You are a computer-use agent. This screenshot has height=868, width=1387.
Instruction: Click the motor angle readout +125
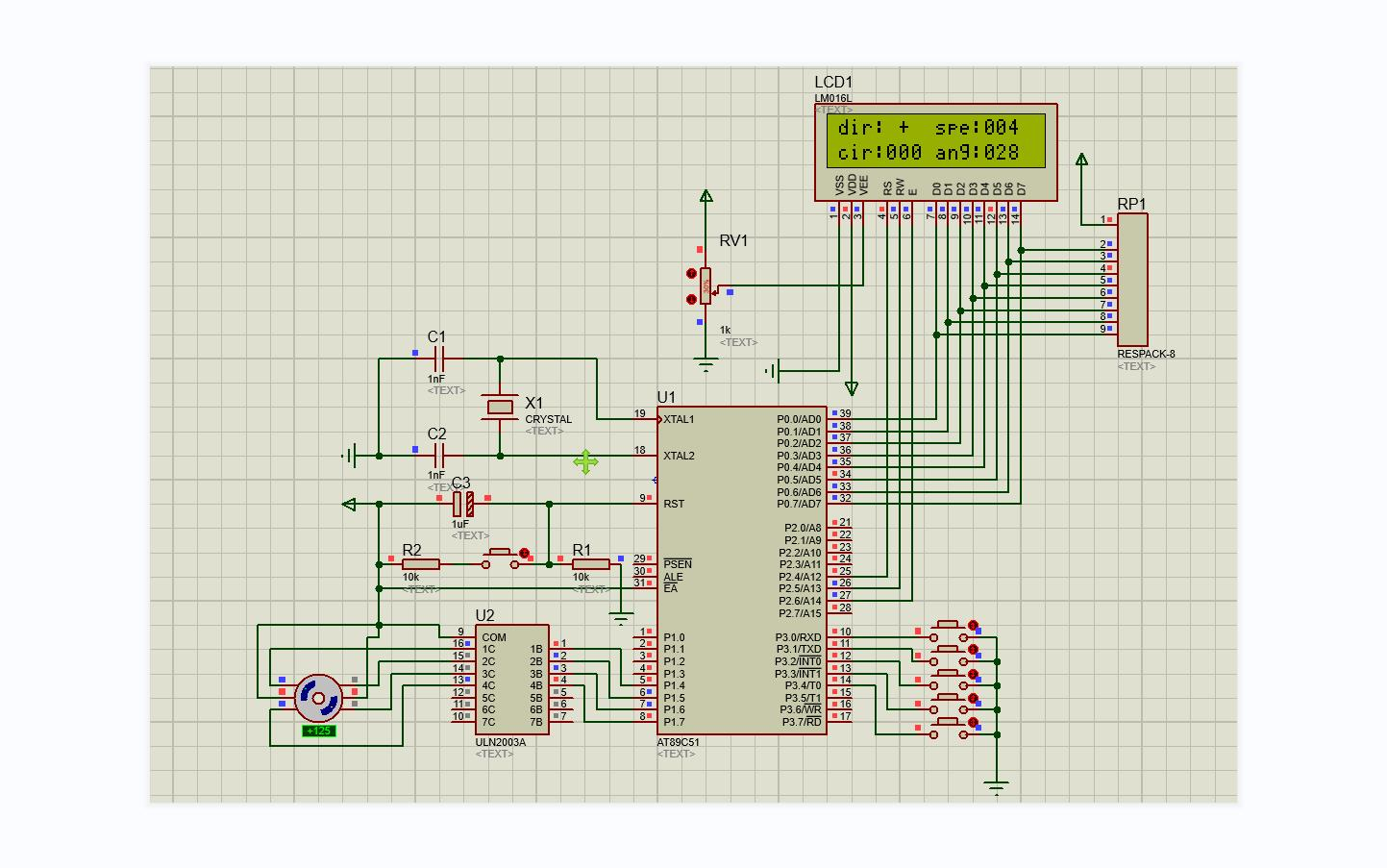pos(318,731)
